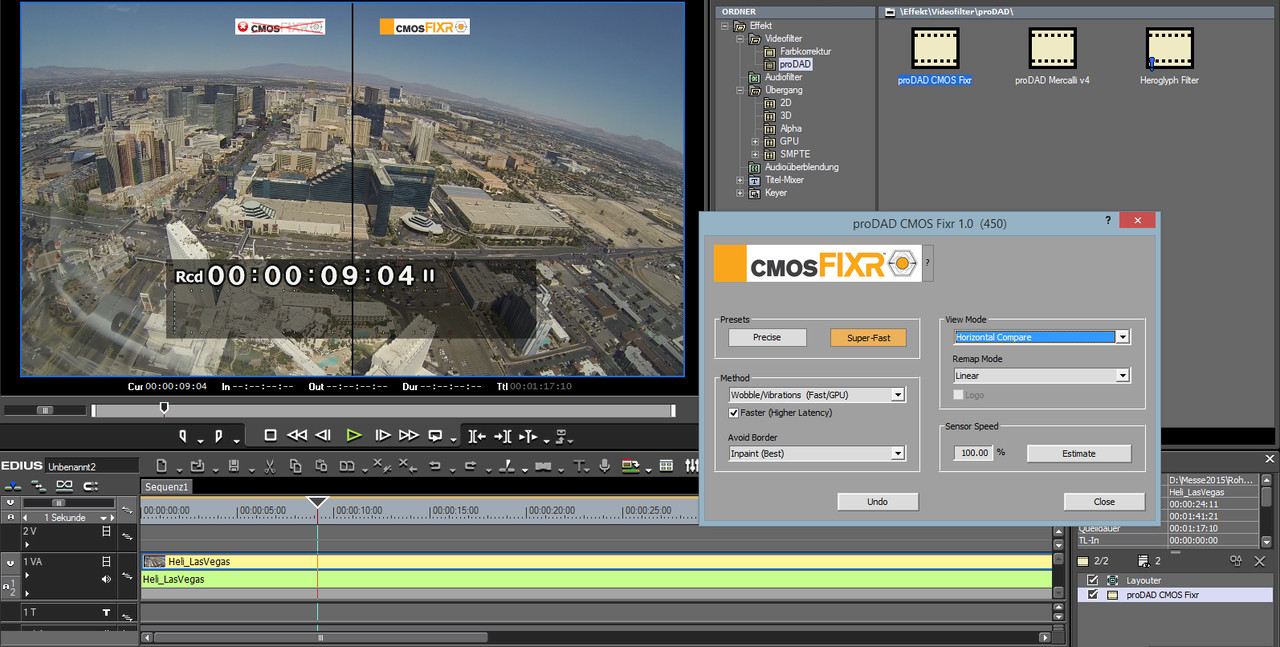Click the Precise preset button

(x=767, y=338)
